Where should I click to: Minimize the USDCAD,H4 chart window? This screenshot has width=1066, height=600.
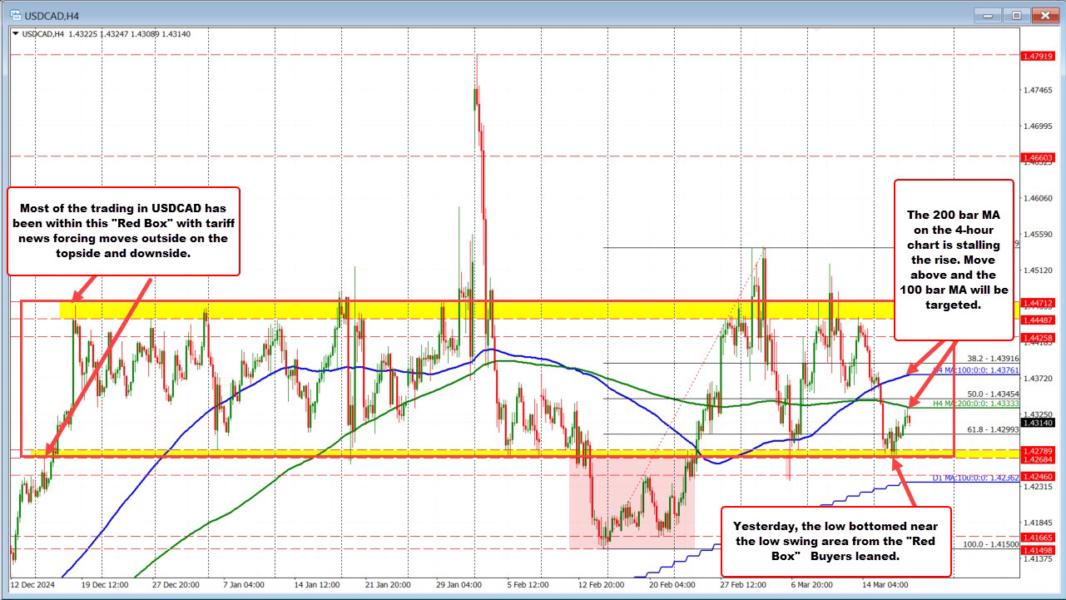point(986,15)
